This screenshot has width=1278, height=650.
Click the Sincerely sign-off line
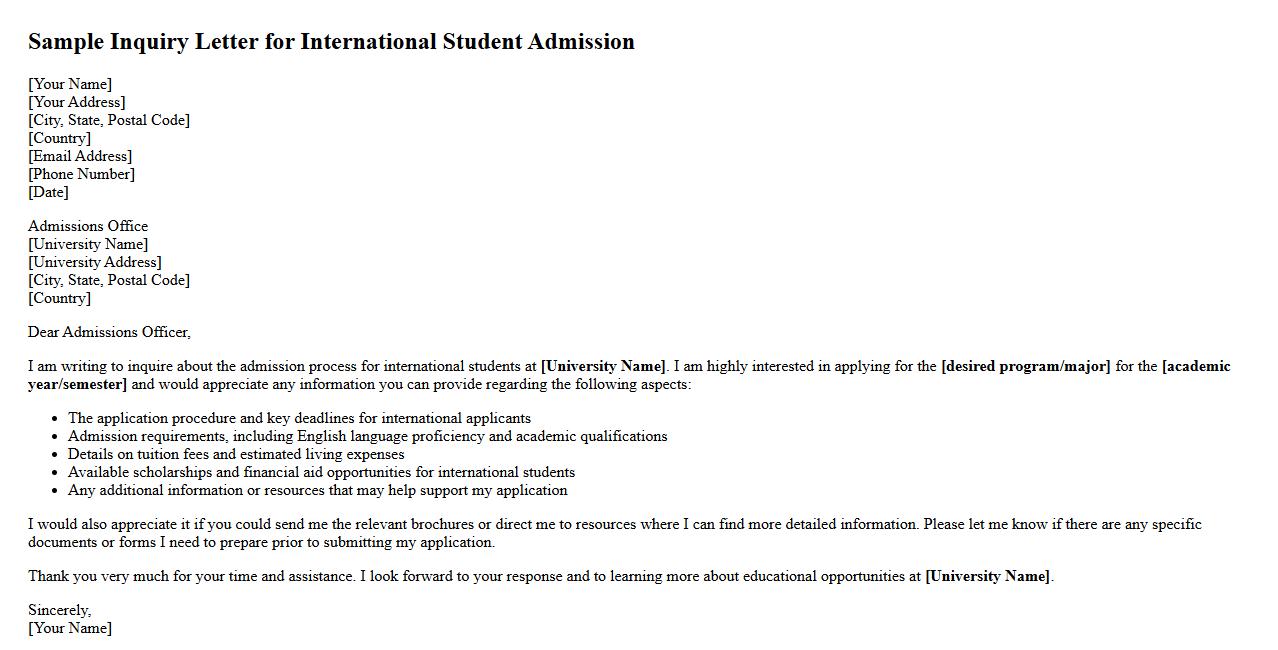59,610
